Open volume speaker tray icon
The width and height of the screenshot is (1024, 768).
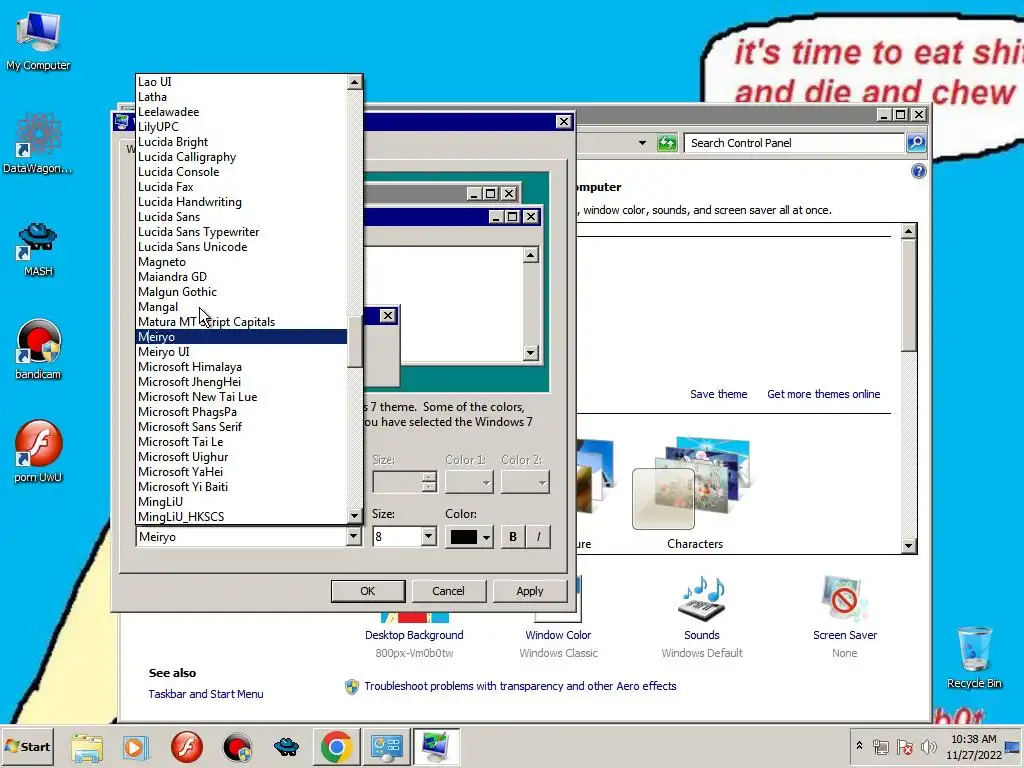pyautogui.click(x=928, y=746)
